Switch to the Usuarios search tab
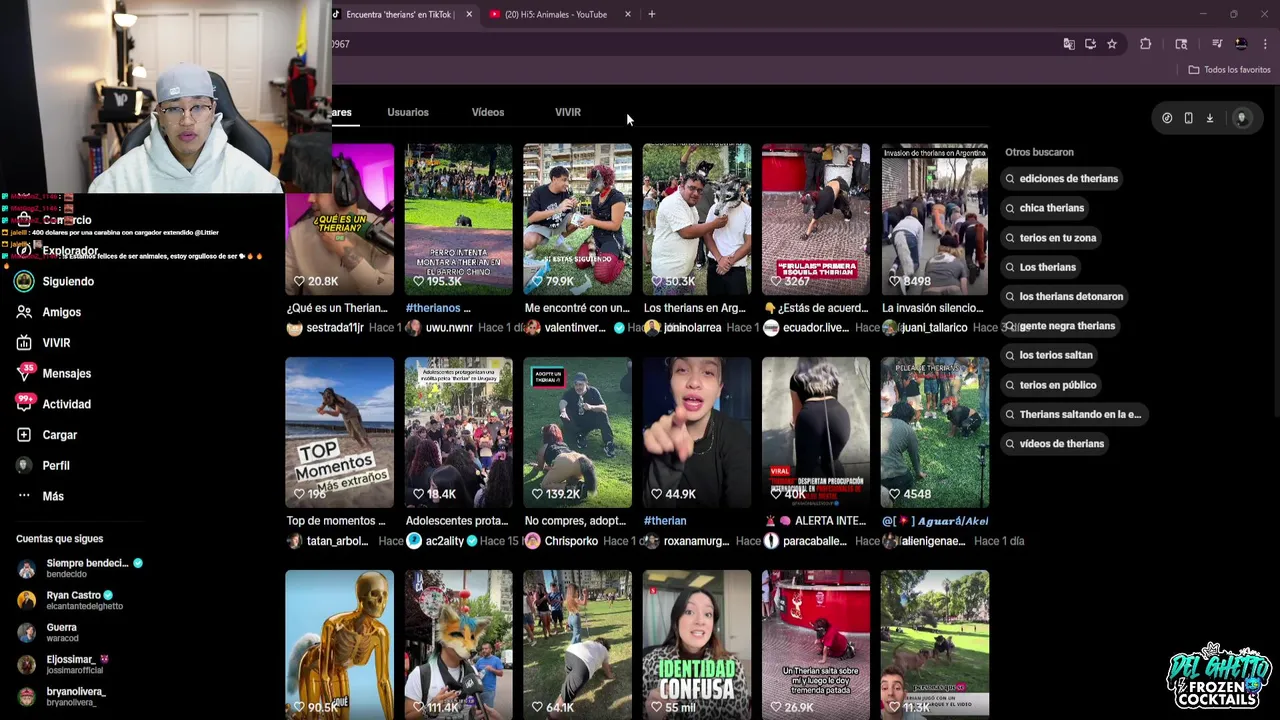 click(408, 112)
